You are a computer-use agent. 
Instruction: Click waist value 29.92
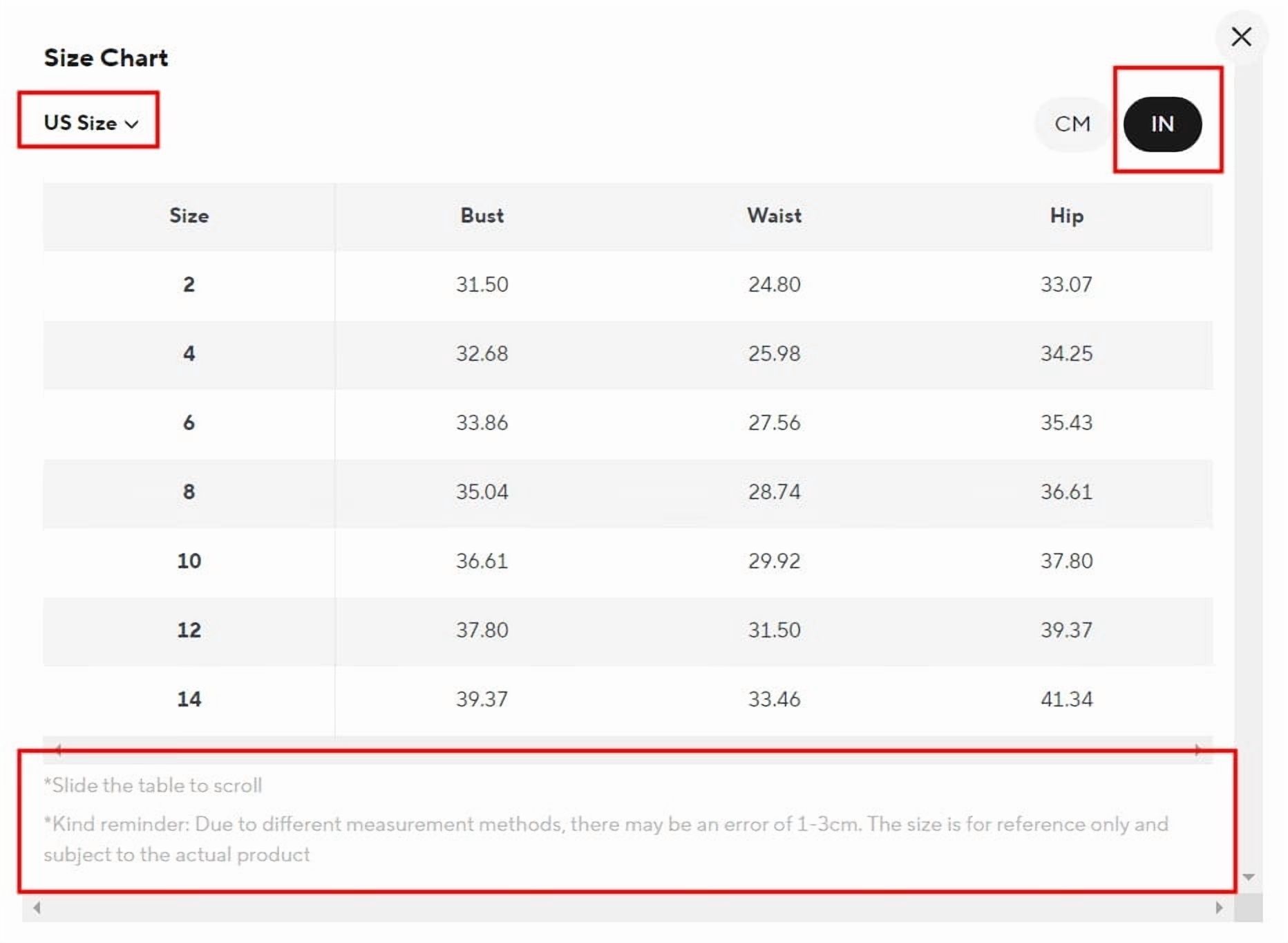pos(774,561)
